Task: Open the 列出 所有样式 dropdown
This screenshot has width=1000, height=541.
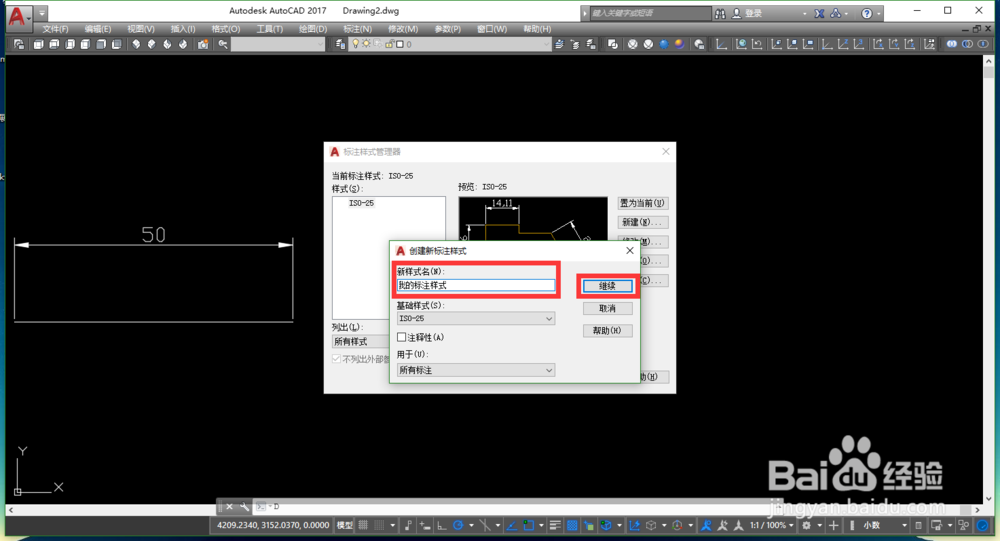Action: click(x=360, y=341)
